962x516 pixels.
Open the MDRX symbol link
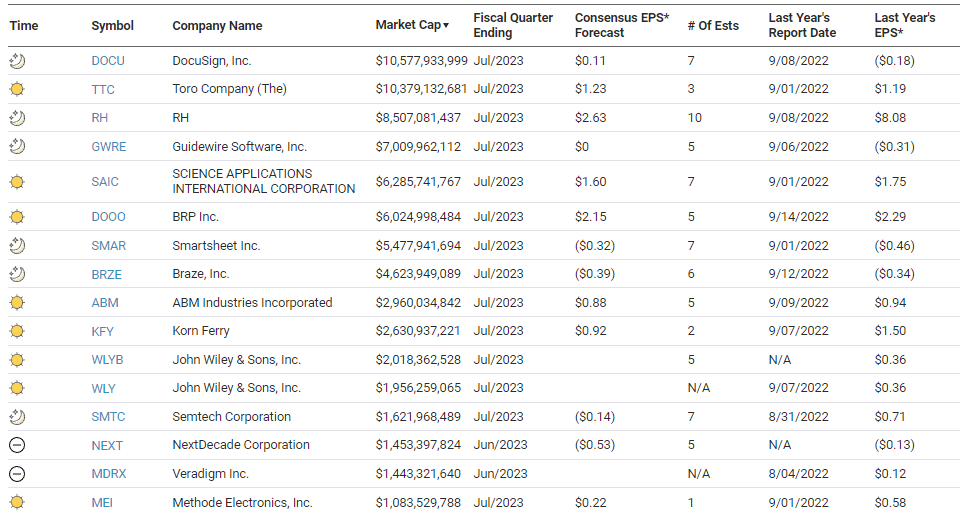(109, 474)
